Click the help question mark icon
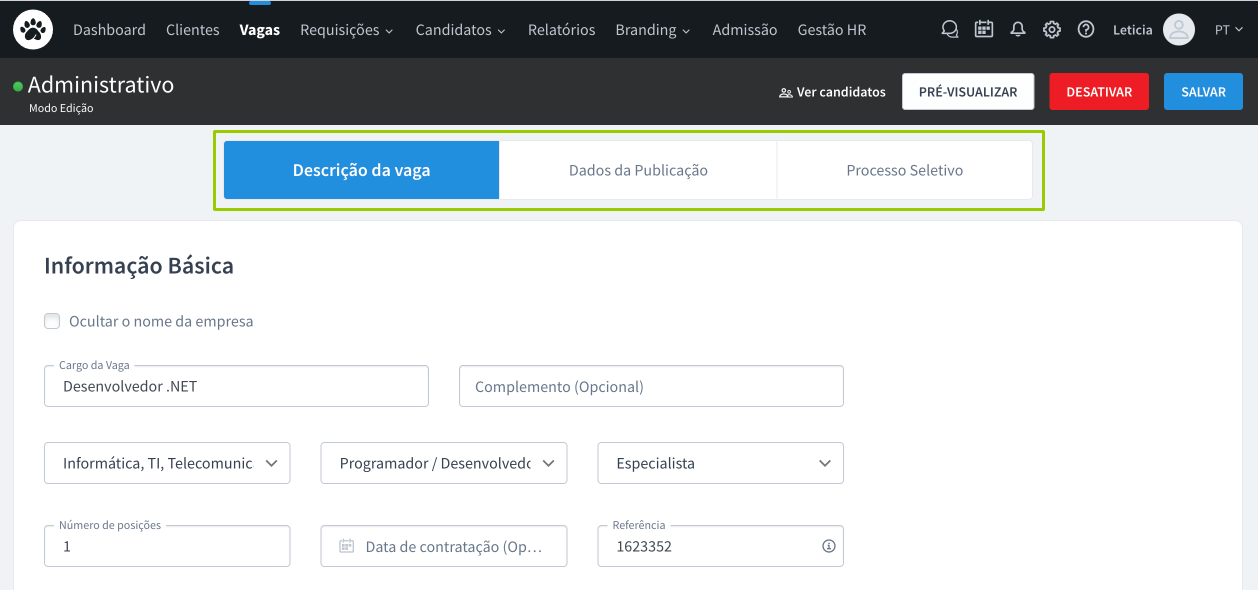 [x=1086, y=30]
